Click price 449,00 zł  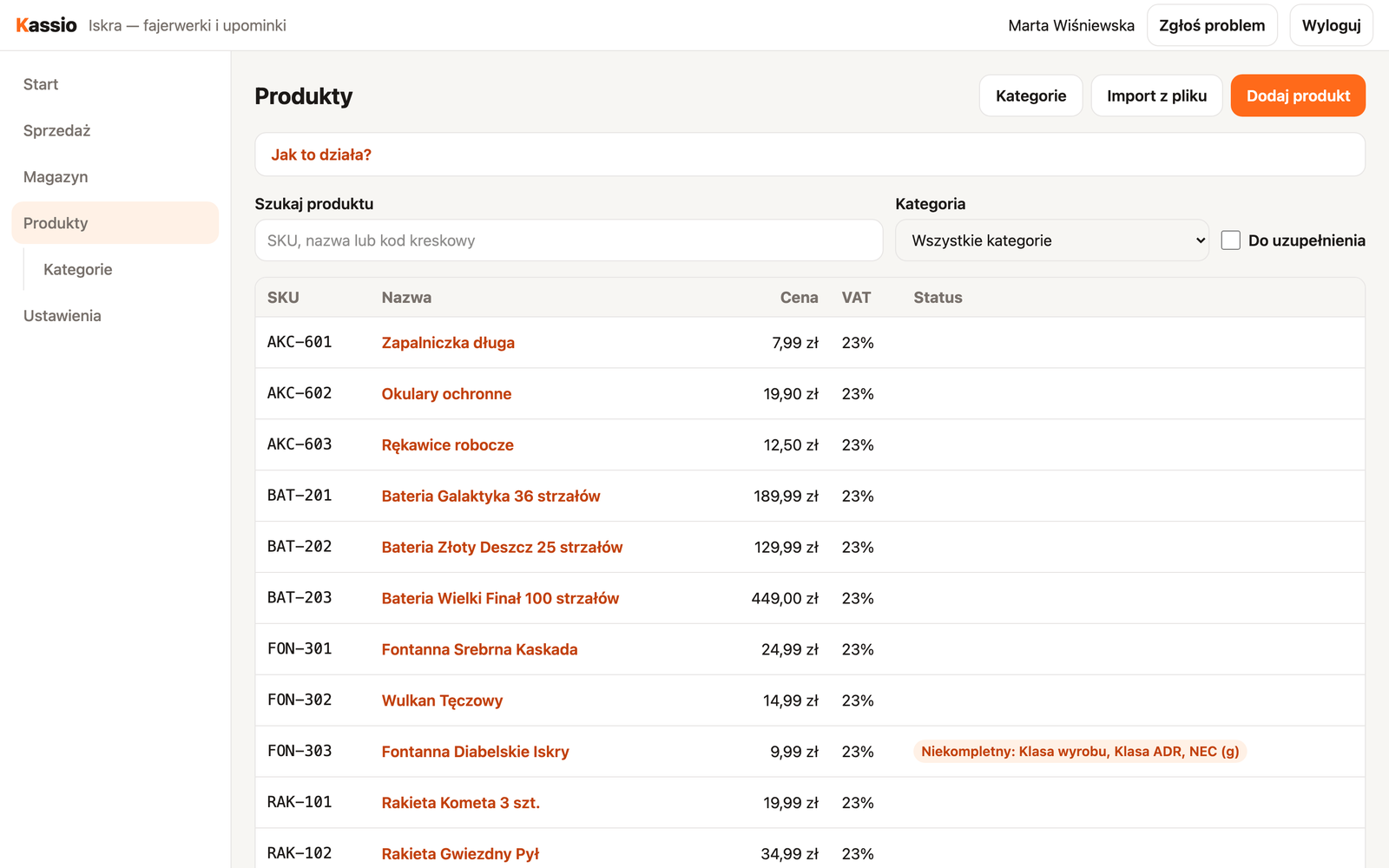point(785,599)
